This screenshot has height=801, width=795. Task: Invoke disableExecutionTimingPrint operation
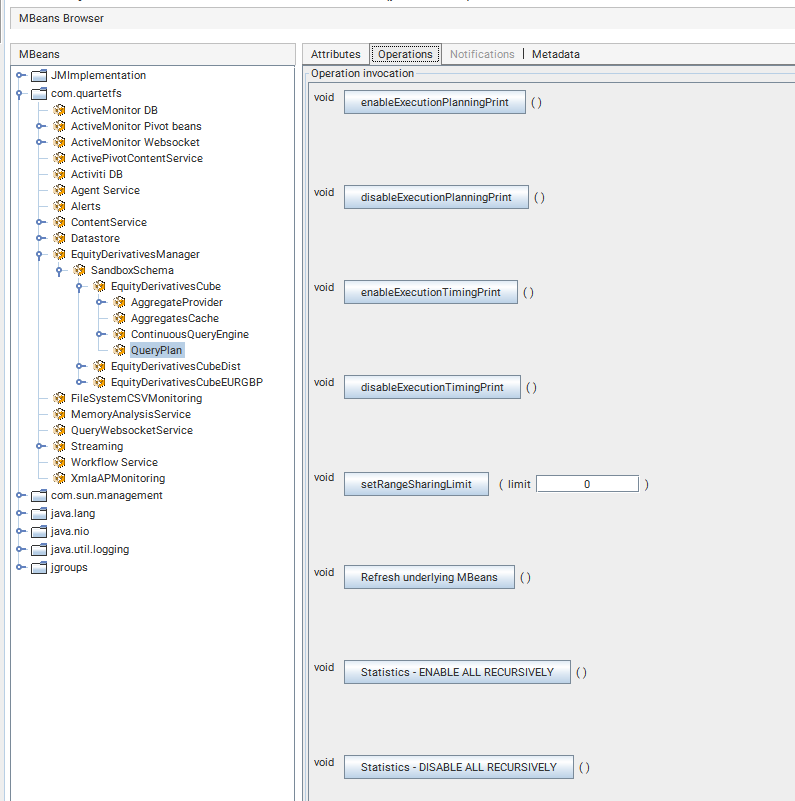pos(431,387)
